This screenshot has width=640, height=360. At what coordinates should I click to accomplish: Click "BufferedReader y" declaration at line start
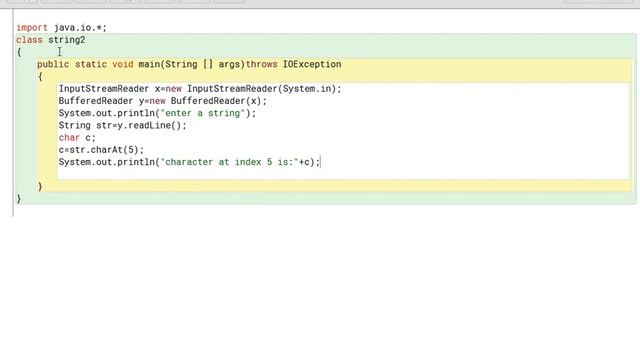(101, 101)
